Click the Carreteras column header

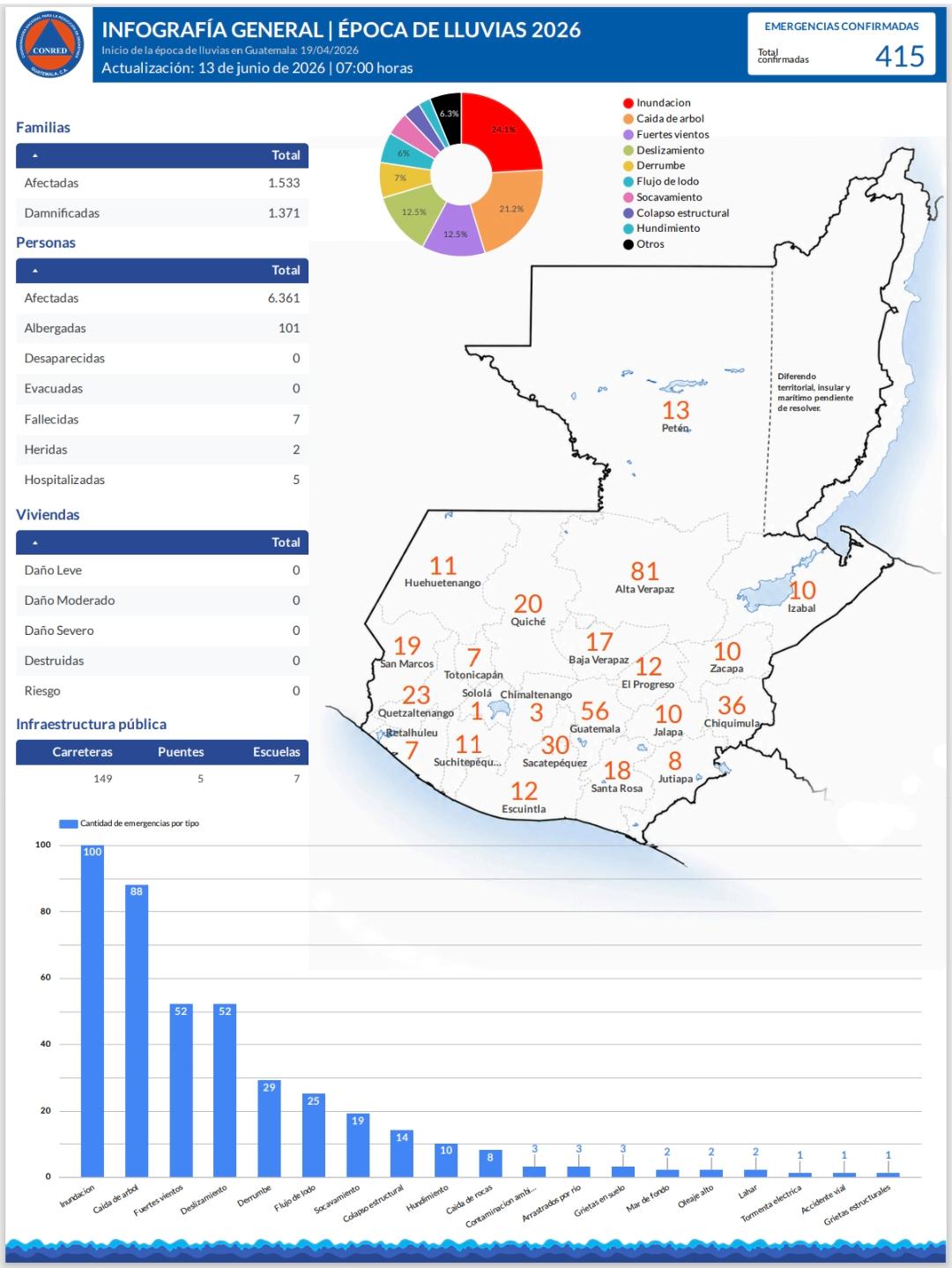[82, 752]
